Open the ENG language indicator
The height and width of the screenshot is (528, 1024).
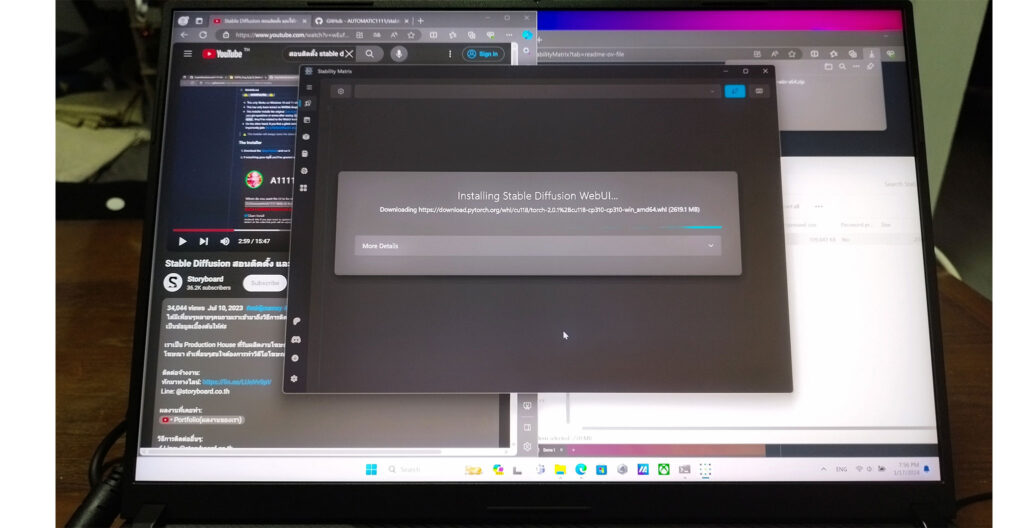tap(841, 469)
